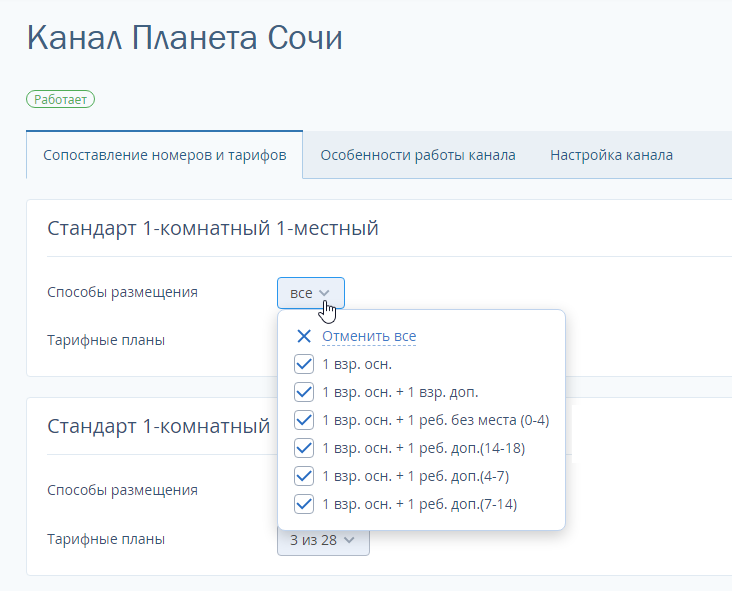The height and width of the screenshot is (591, 732).
Task: Open the Особенности работы канала tab
Action: coord(418,155)
